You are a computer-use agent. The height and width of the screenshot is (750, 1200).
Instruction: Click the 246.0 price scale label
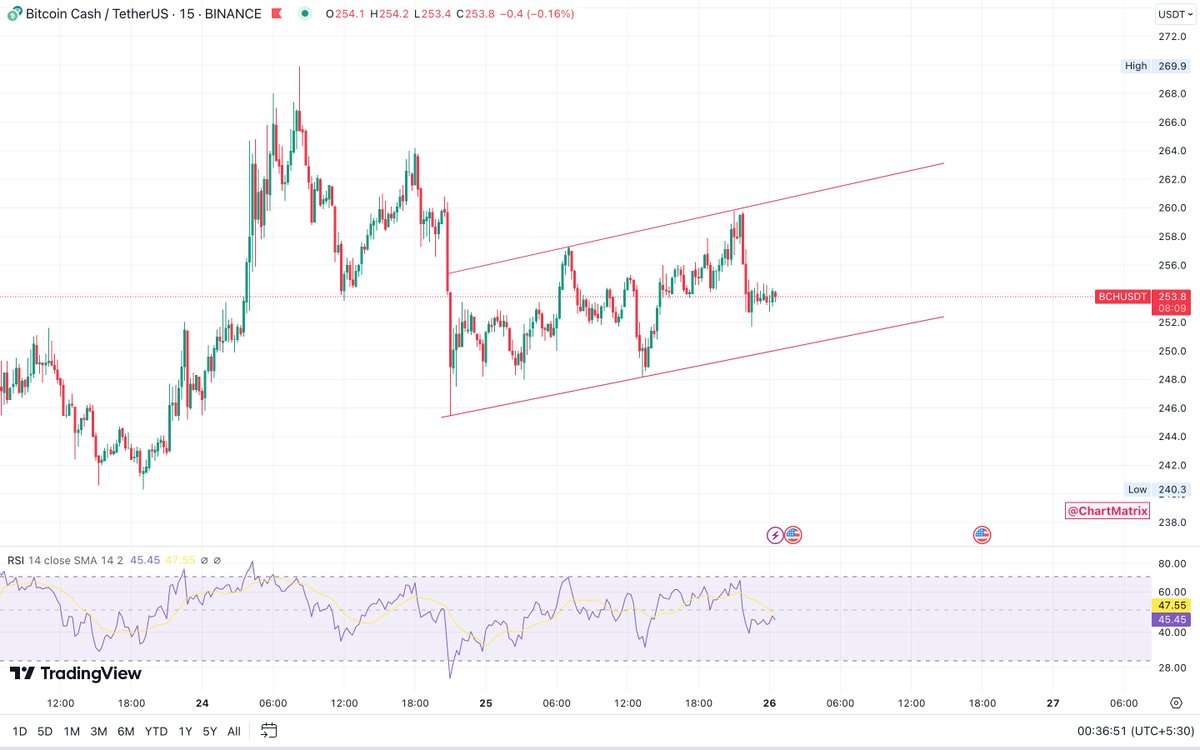pos(1172,408)
